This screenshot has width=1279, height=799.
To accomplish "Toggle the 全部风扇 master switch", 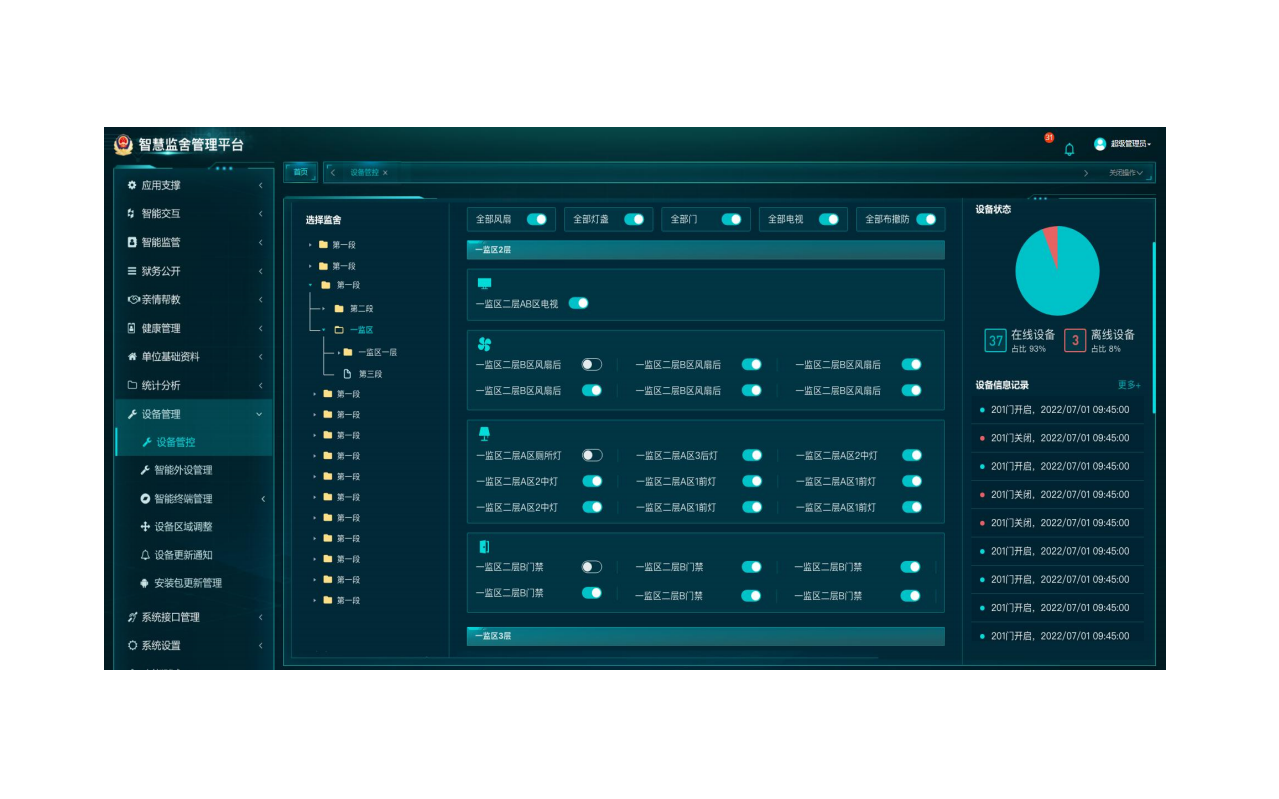I will coord(537,219).
